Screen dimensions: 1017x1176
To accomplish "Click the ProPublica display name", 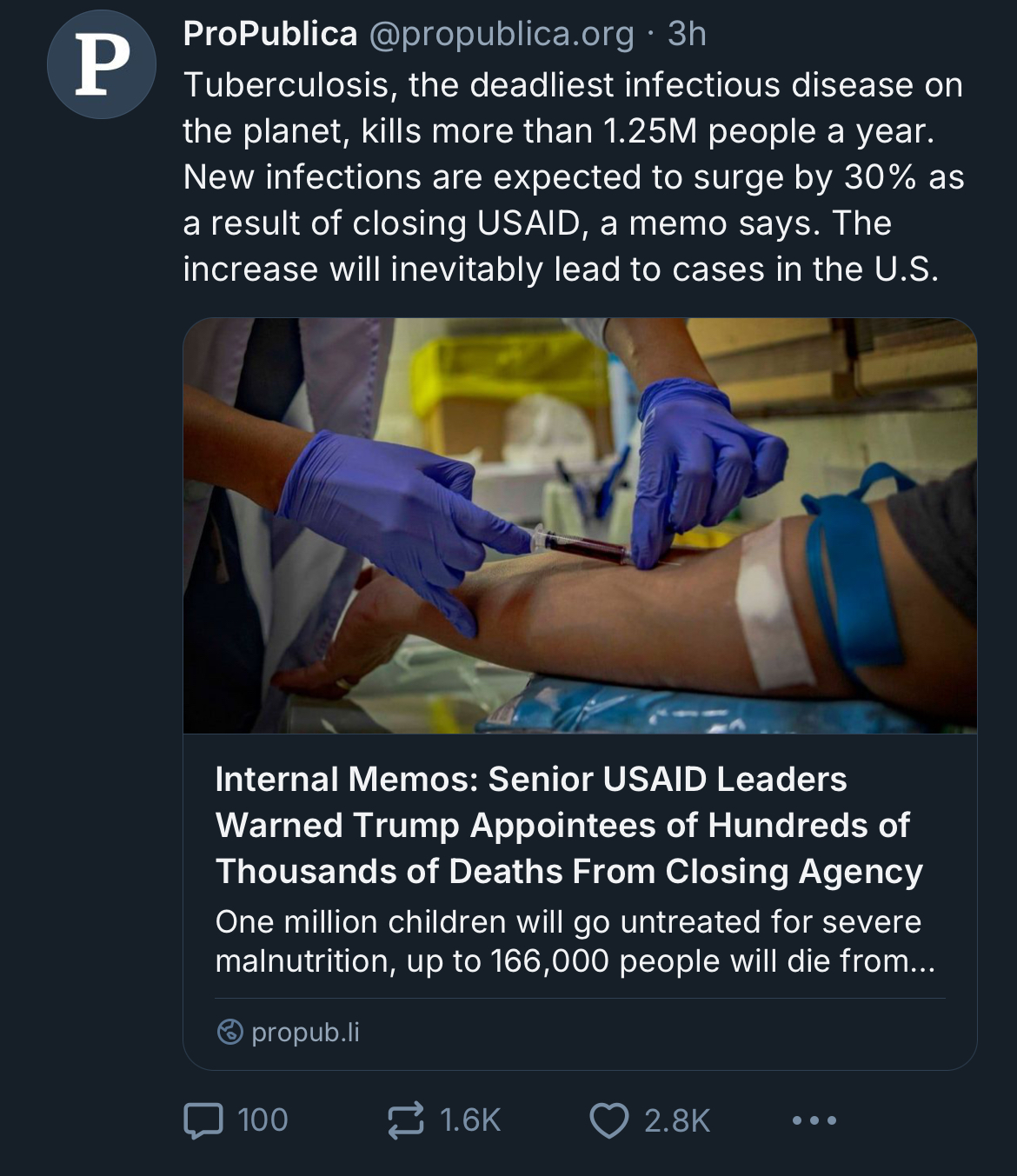I will tap(269, 34).
